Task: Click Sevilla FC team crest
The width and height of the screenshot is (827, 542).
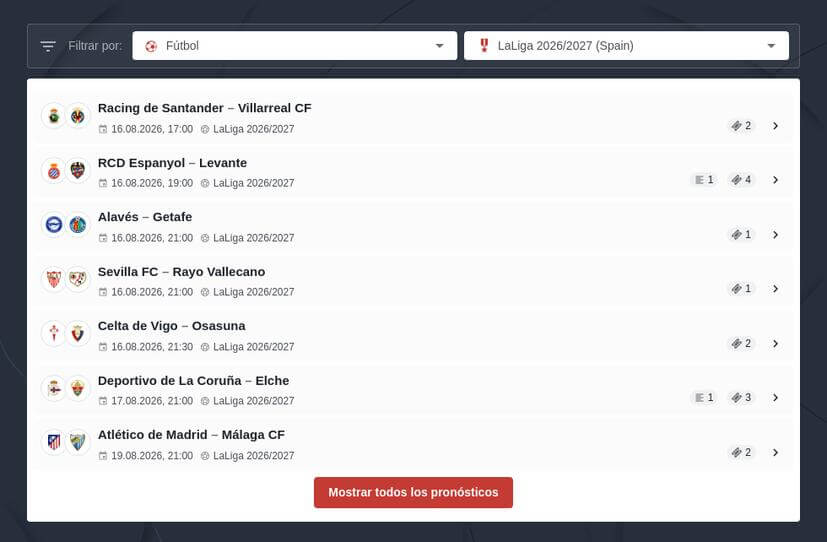Action: pyautogui.click(x=54, y=279)
